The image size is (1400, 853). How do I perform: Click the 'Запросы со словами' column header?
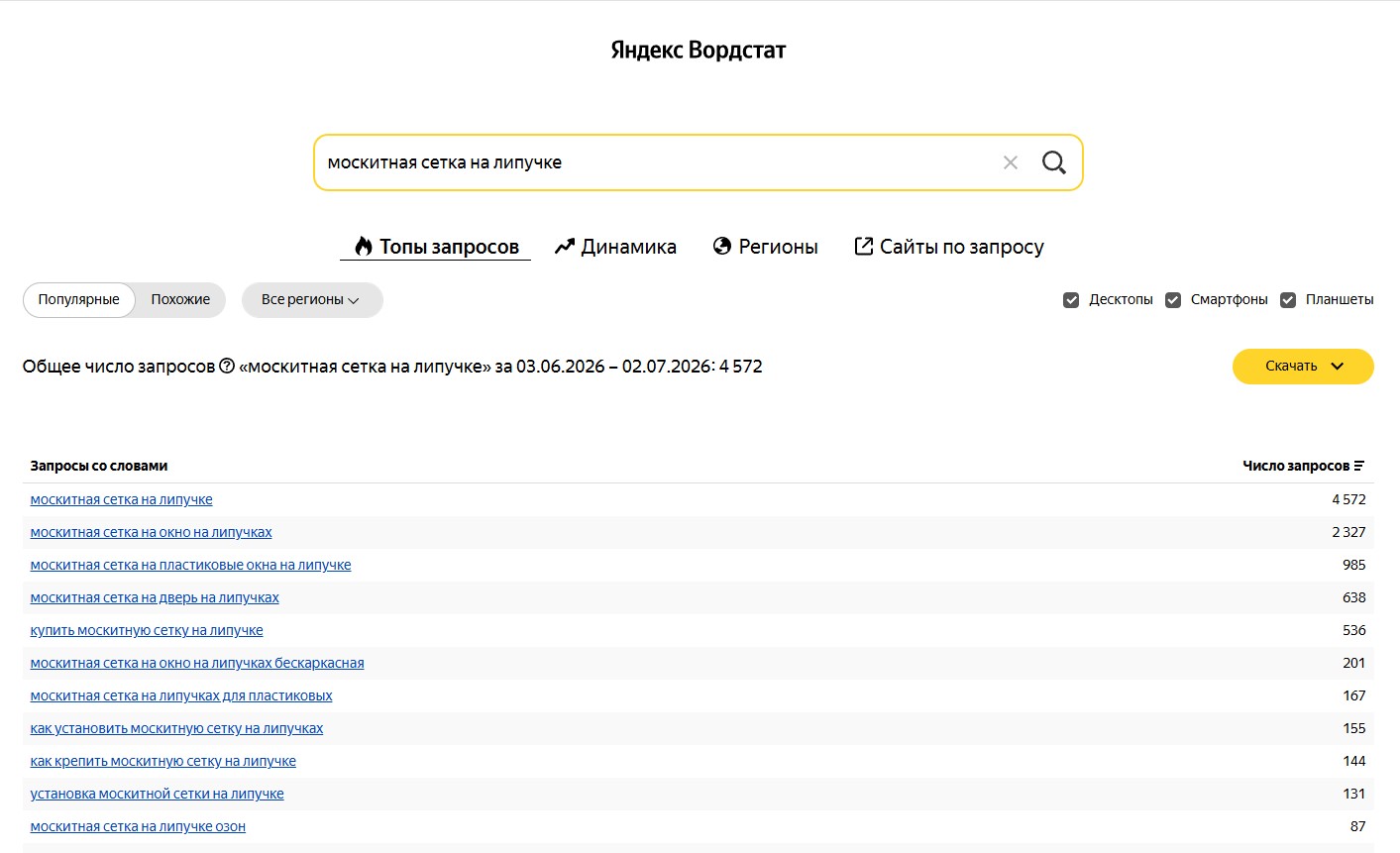click(x=99, y=466)
